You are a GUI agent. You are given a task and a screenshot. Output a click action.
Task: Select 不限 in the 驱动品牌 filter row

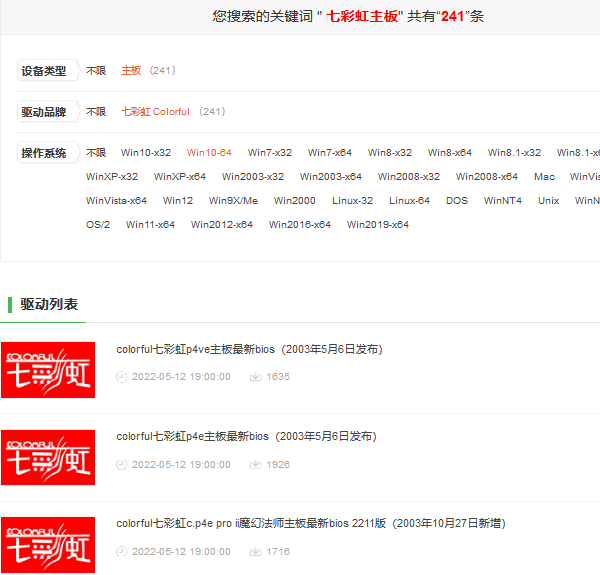pos(96,112)
